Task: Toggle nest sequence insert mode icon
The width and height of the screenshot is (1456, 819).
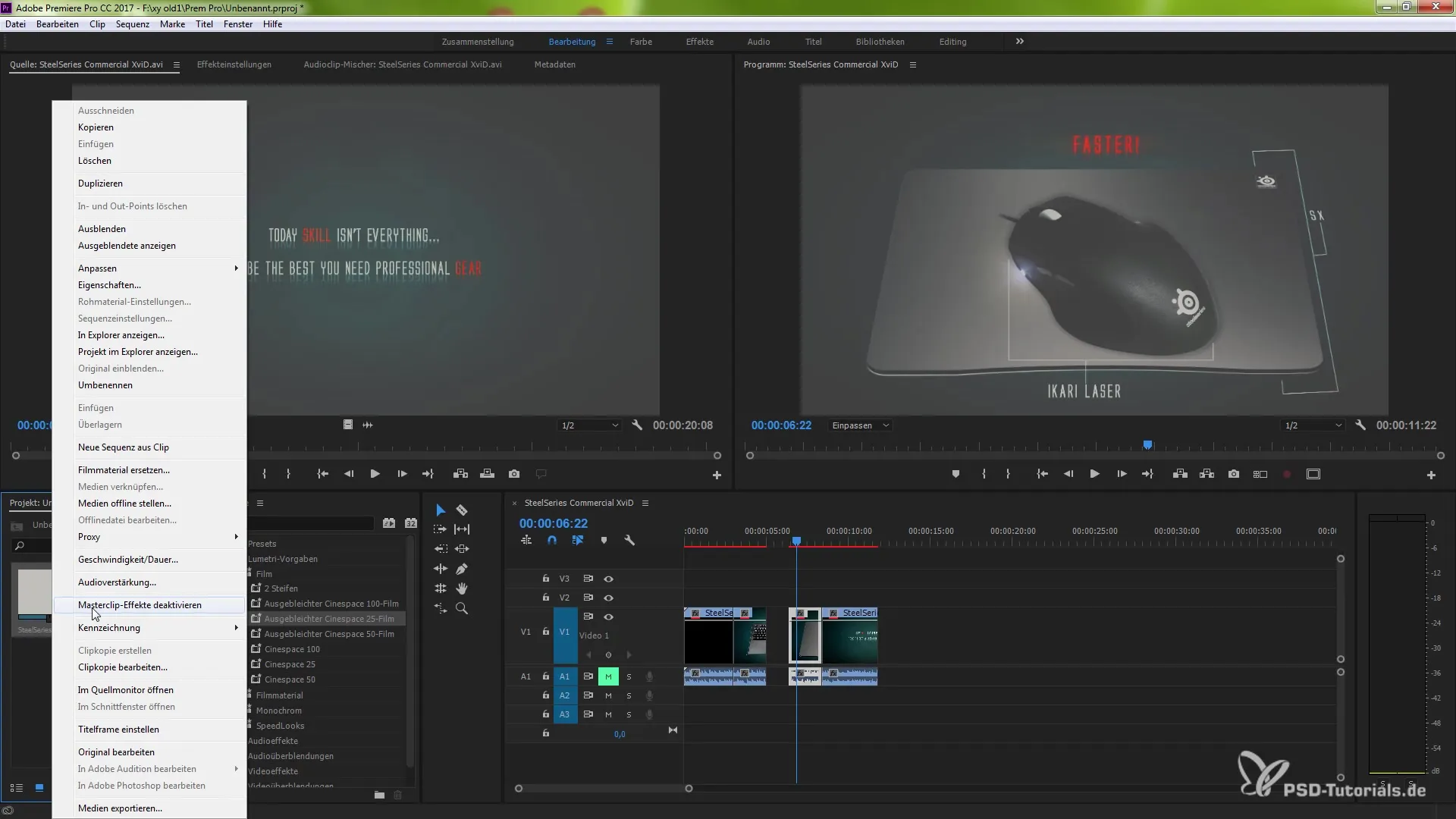Action: [526, 541]
